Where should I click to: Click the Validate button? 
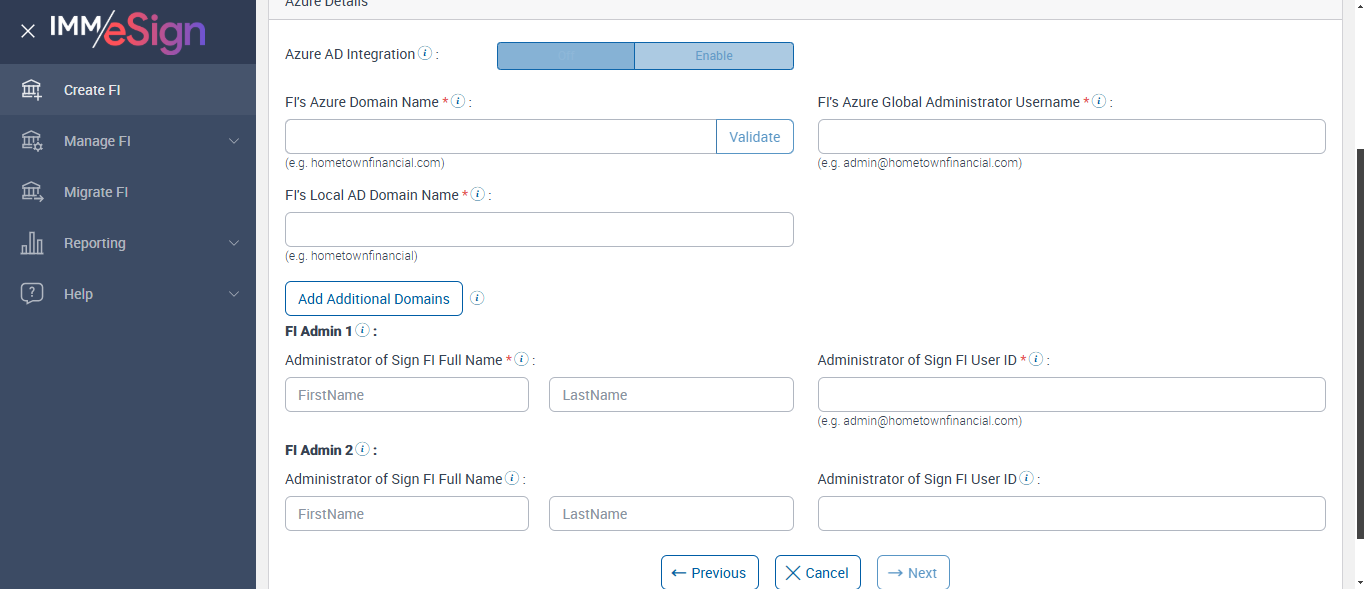(x=754, y=137)
